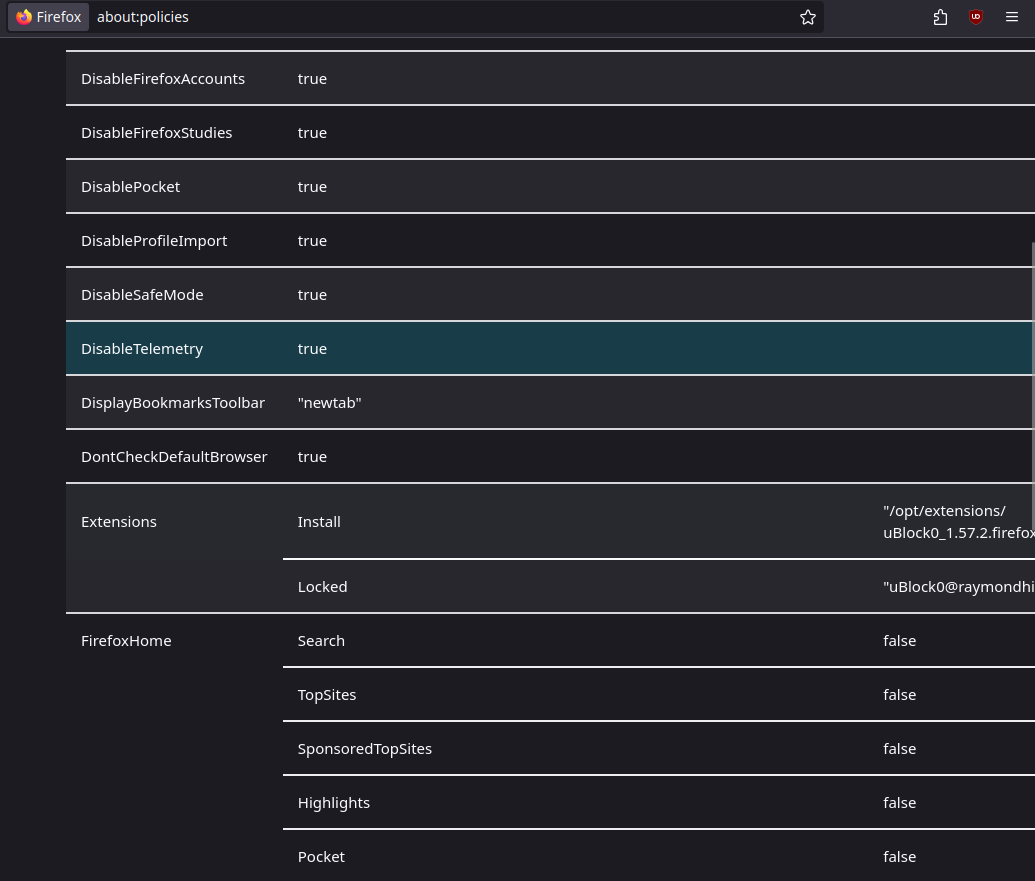Click the false value for Highlights
The height and width of the screenshot is (881, 1035).
[x=900, y=803]
